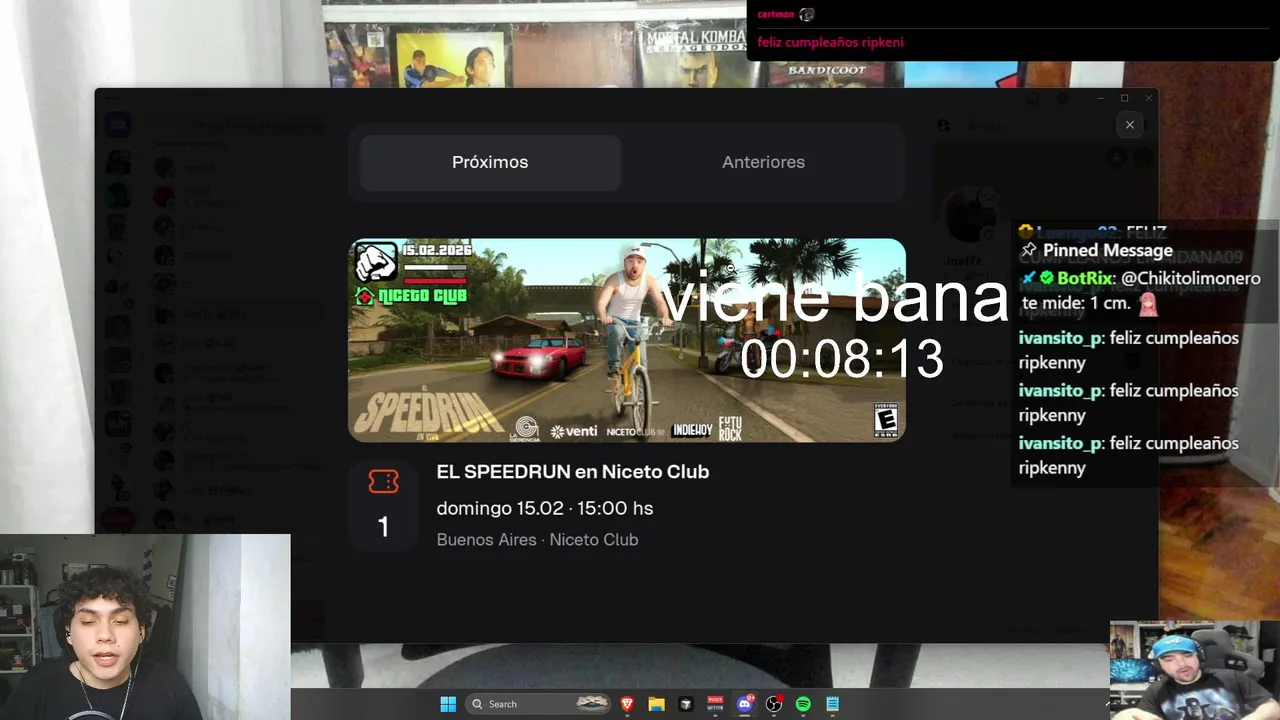Click the taskbar Search box
The height and width of the screenshot is (720, 1280).
[x=540, y=704]
